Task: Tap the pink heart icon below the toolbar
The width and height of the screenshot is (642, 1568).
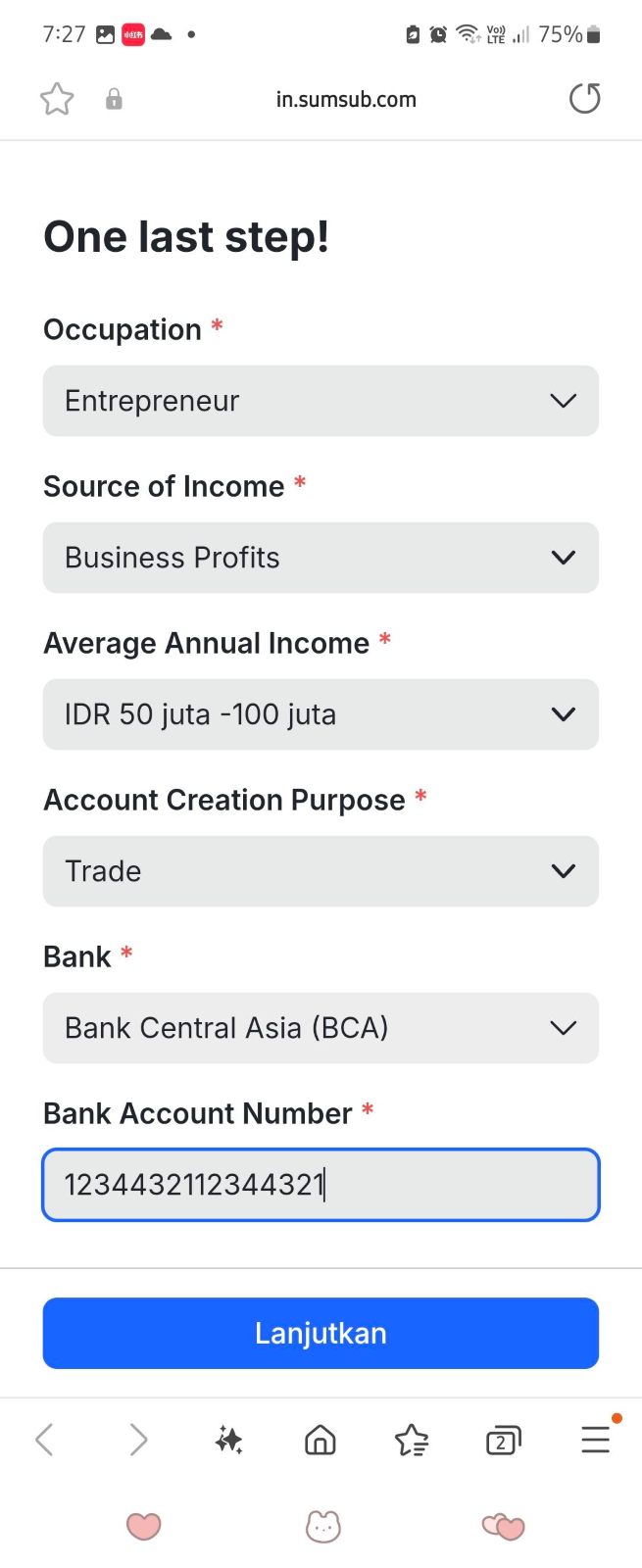Action: pyautogui.click(x=144, y=1526)
